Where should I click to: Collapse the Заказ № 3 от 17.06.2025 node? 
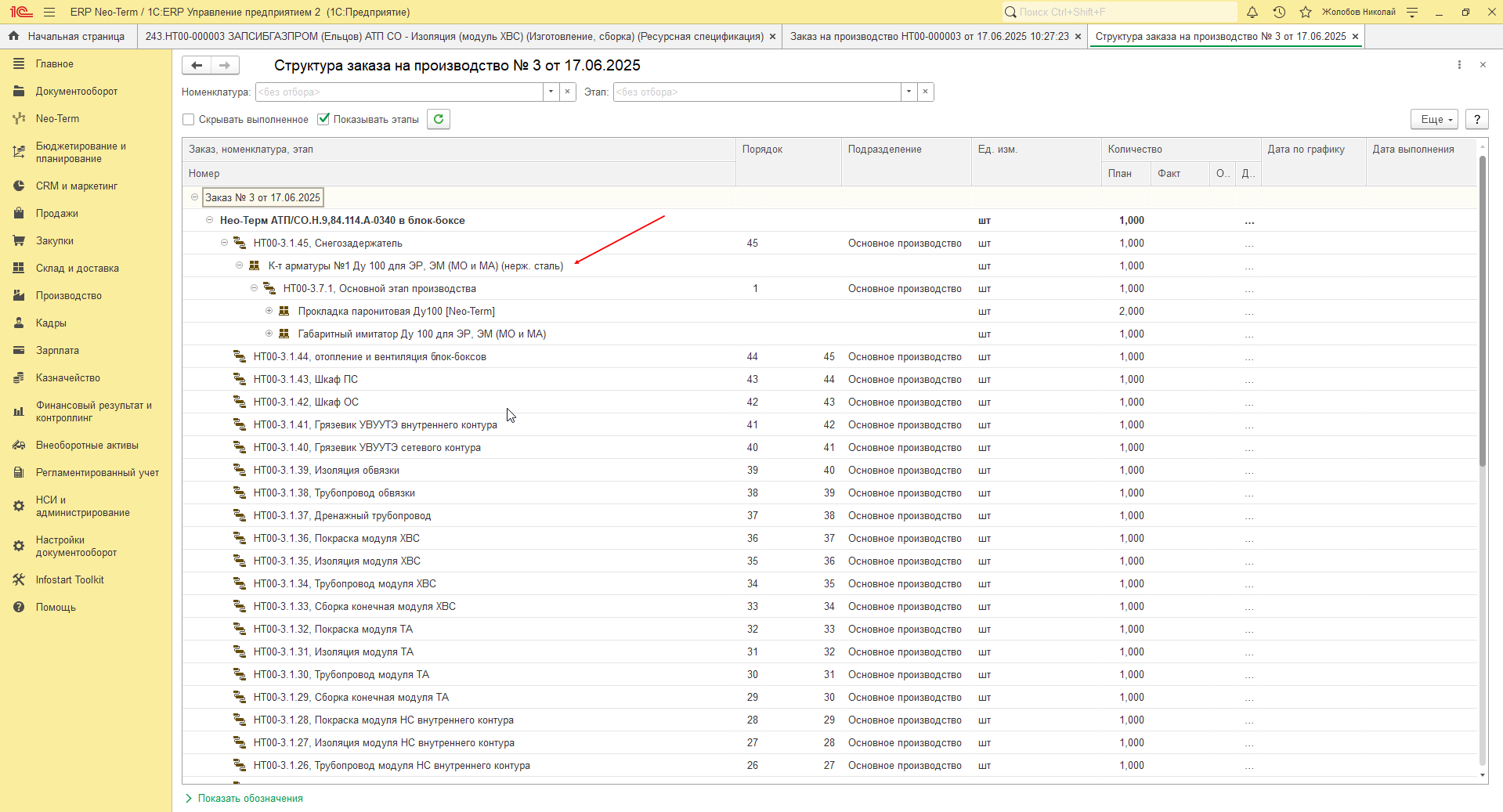(194, 197)
